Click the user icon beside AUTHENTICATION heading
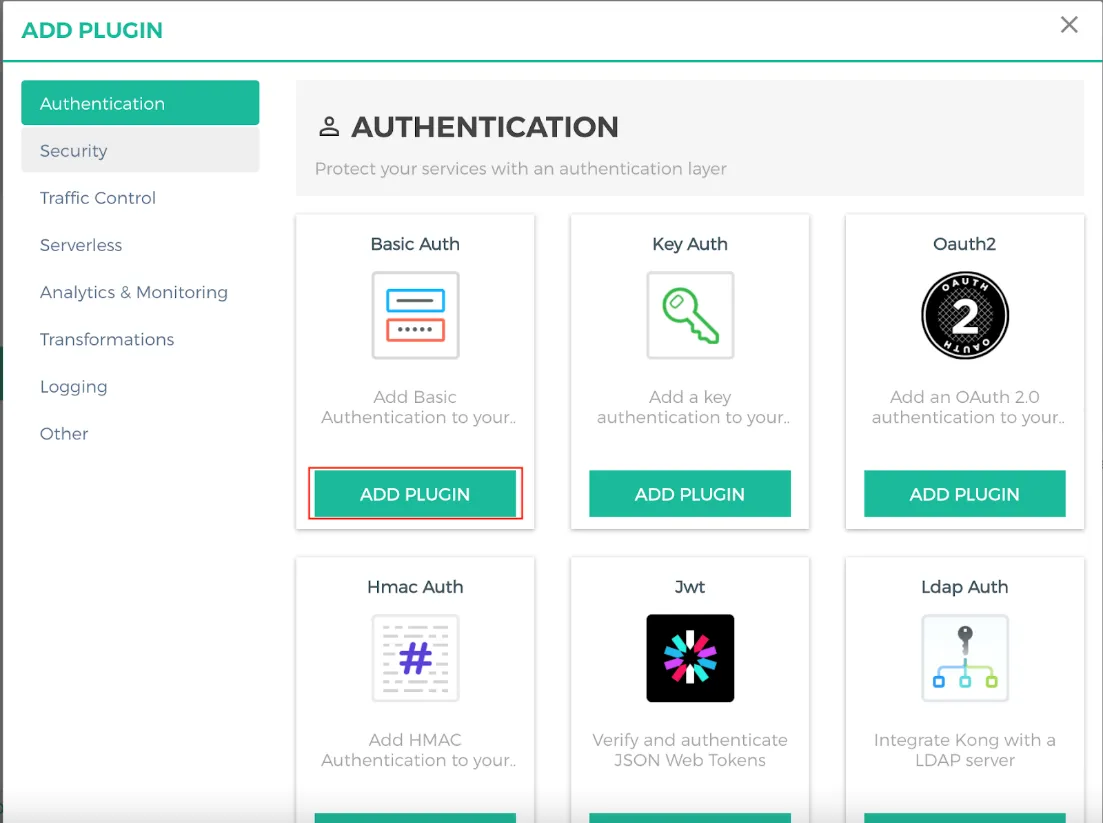Screen dimensions: 1103x823 point(329,127)
